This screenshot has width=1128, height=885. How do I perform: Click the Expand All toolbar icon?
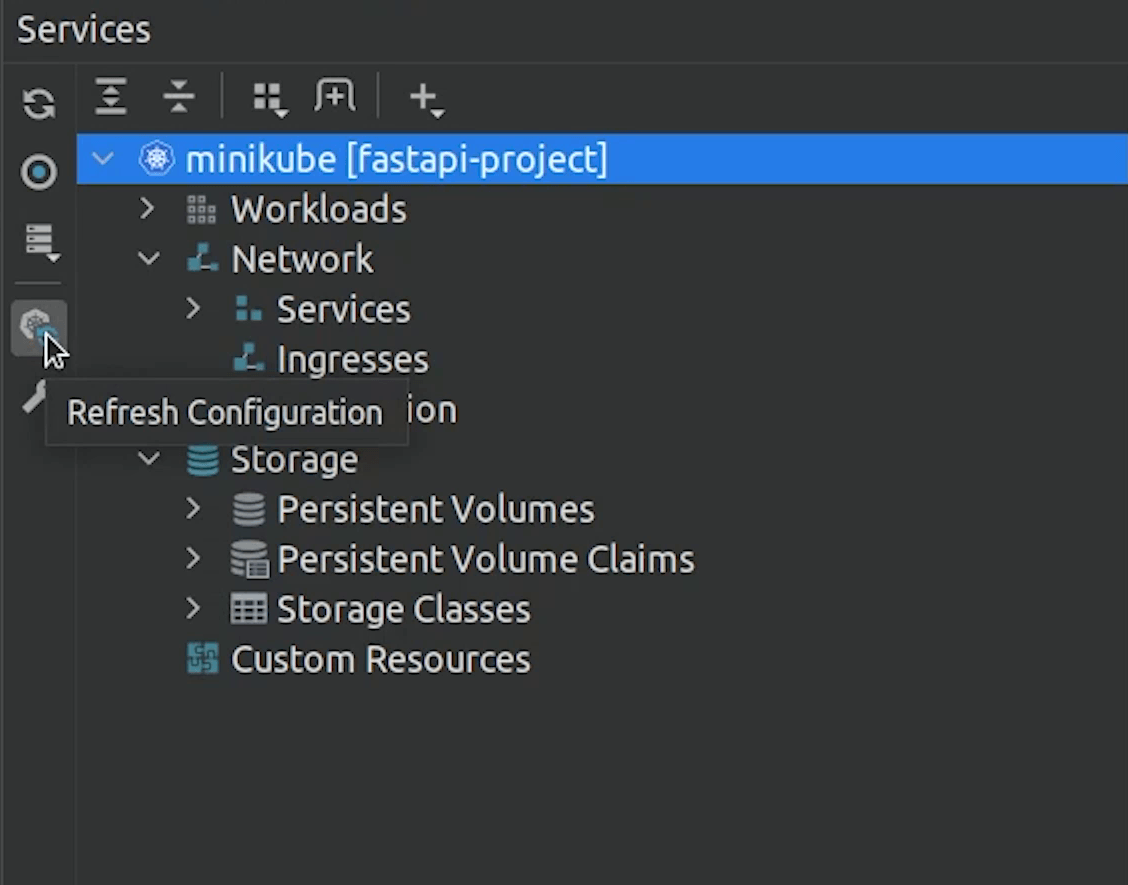(111, 97)
